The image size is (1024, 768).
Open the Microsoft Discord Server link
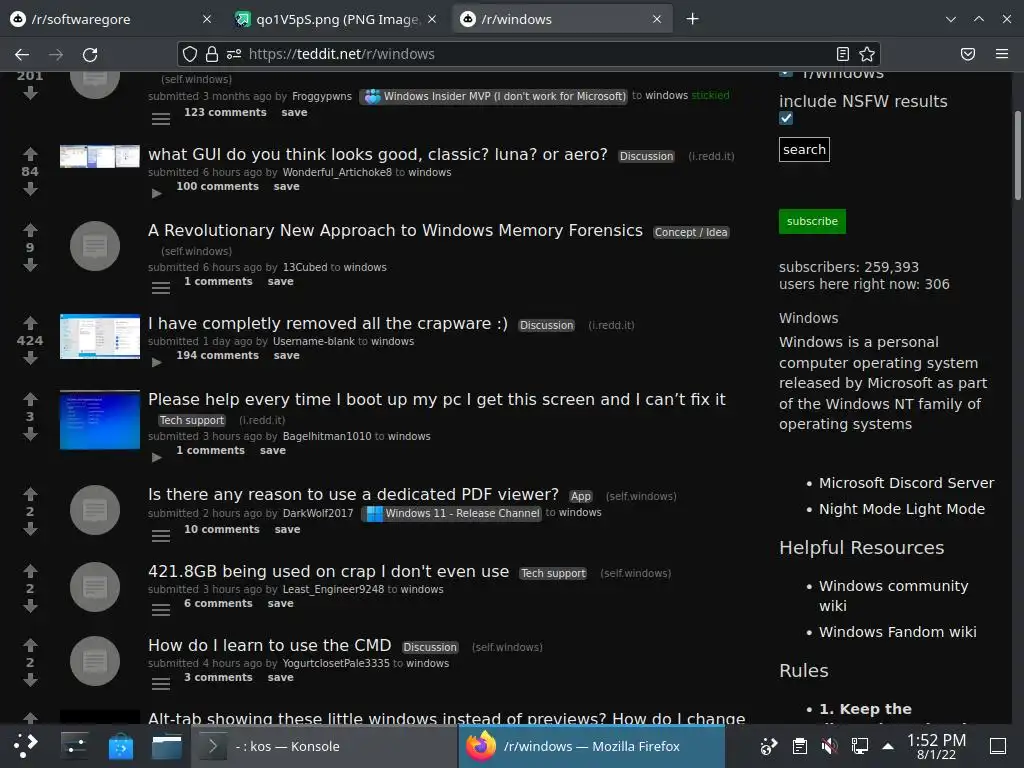coord(906,483)
